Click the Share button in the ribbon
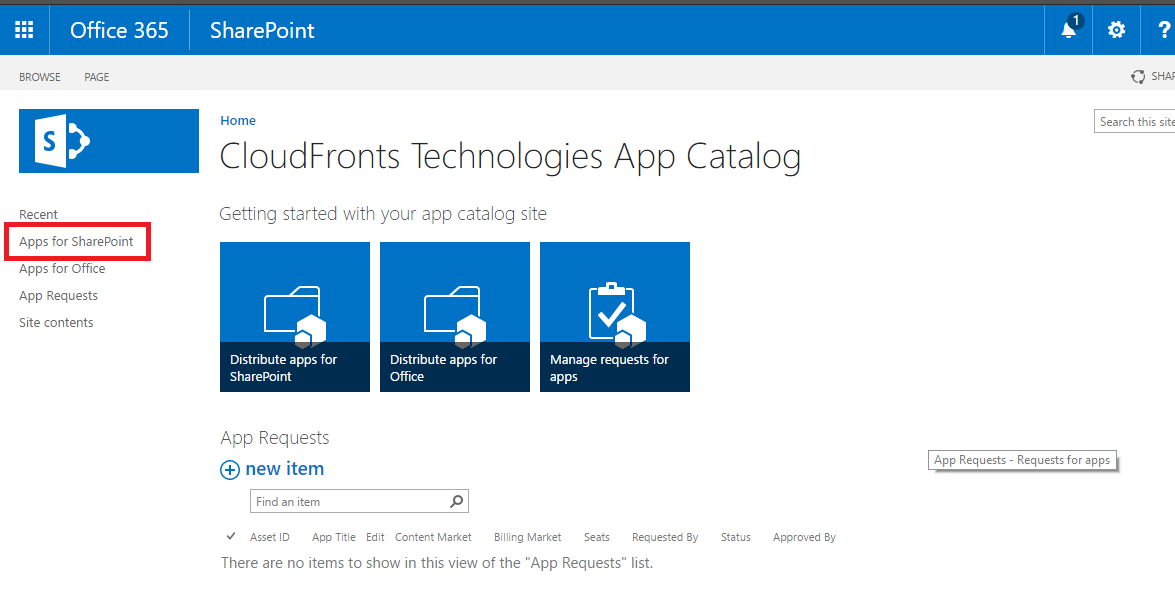This screenshot has width=1175, height=595. (1154, 76)
